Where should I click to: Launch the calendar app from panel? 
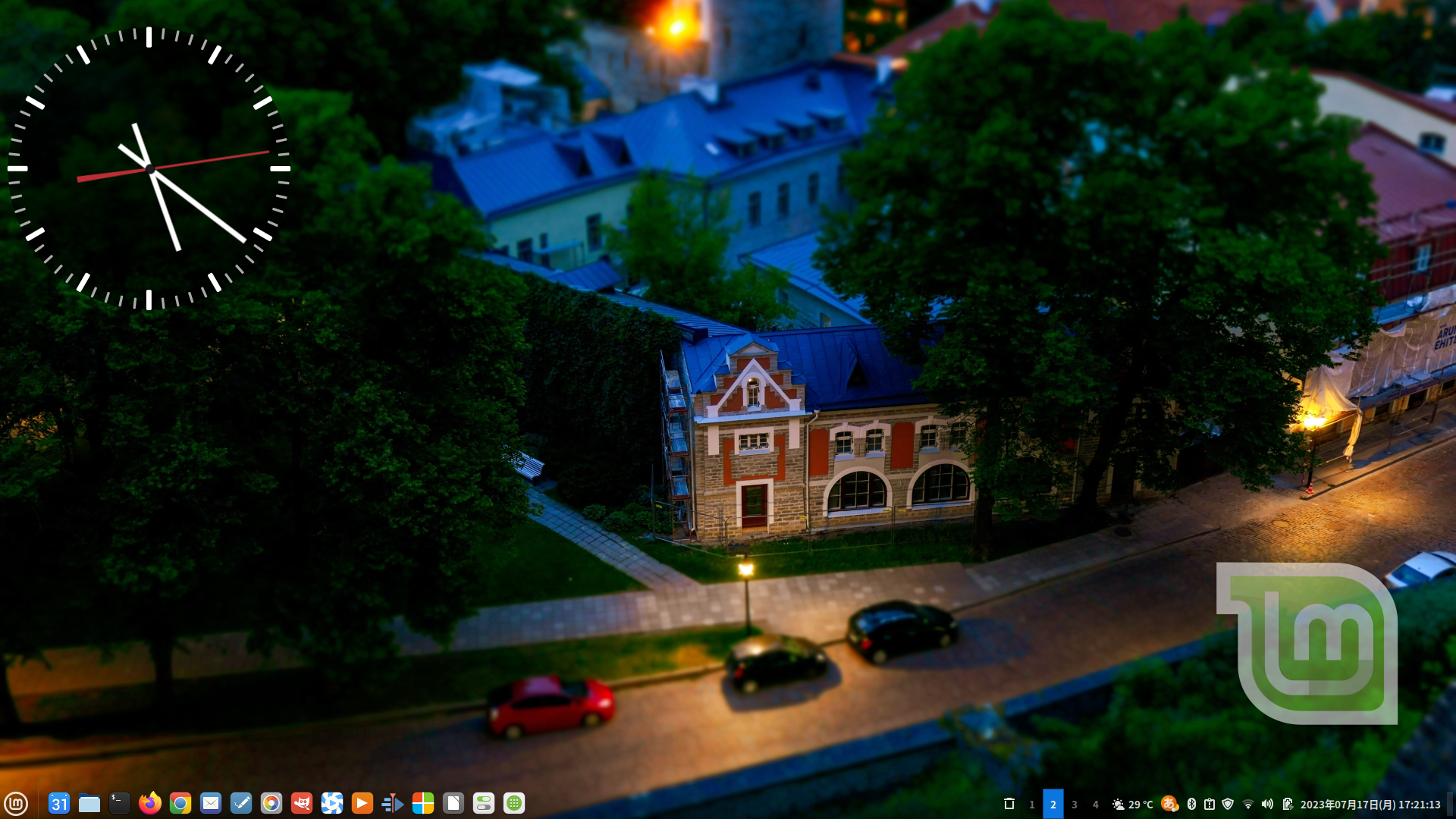pos(59,803)
